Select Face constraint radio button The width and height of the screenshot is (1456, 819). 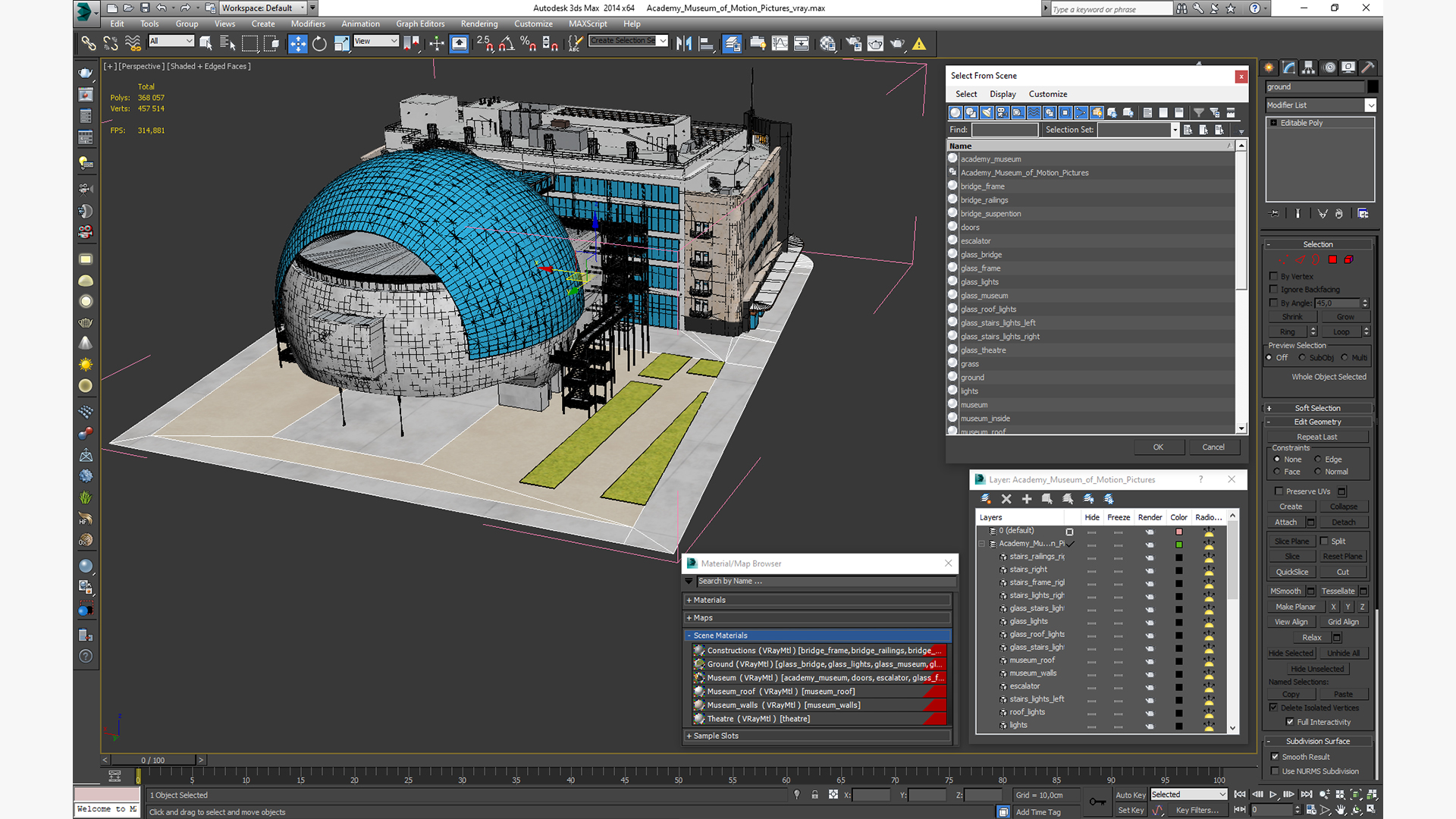[x=1277, y=472]
